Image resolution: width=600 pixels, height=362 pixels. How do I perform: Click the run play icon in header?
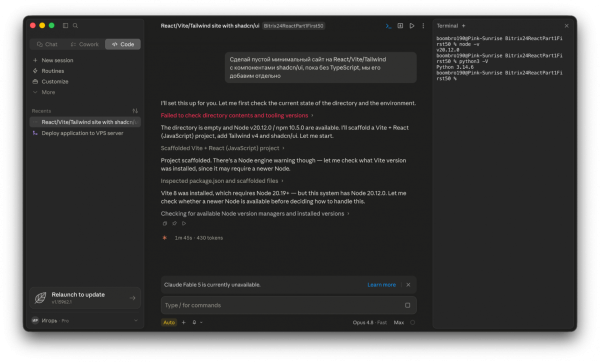tap(412, 26)
